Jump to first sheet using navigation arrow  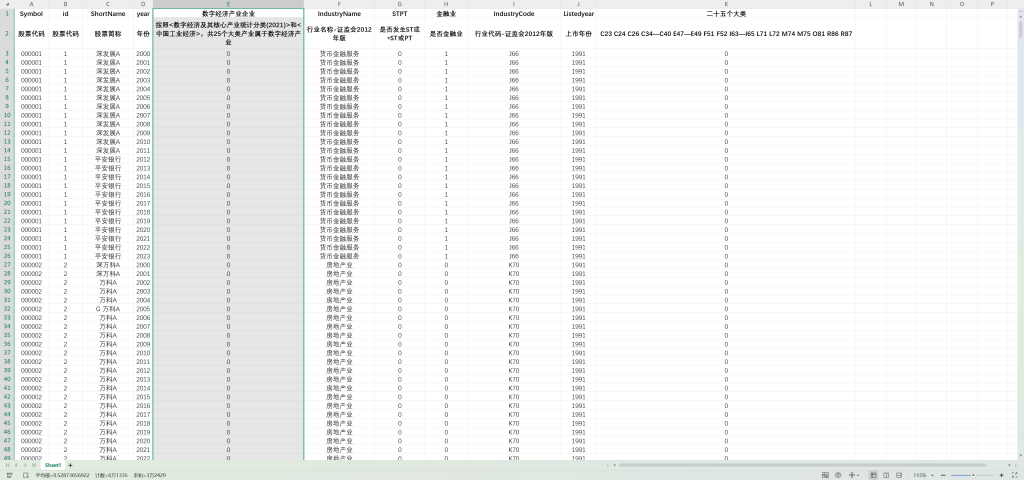point(6,465)
